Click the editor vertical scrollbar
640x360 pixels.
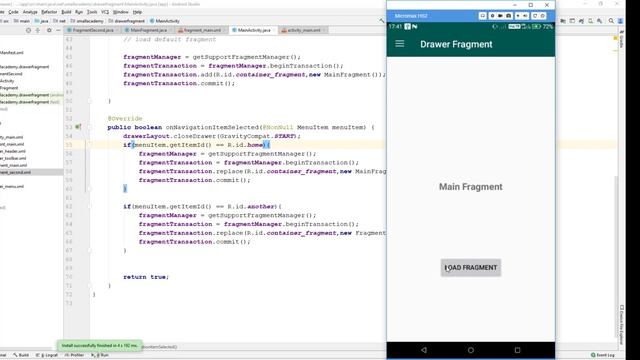pyautogui.click(x=616, y=257)
